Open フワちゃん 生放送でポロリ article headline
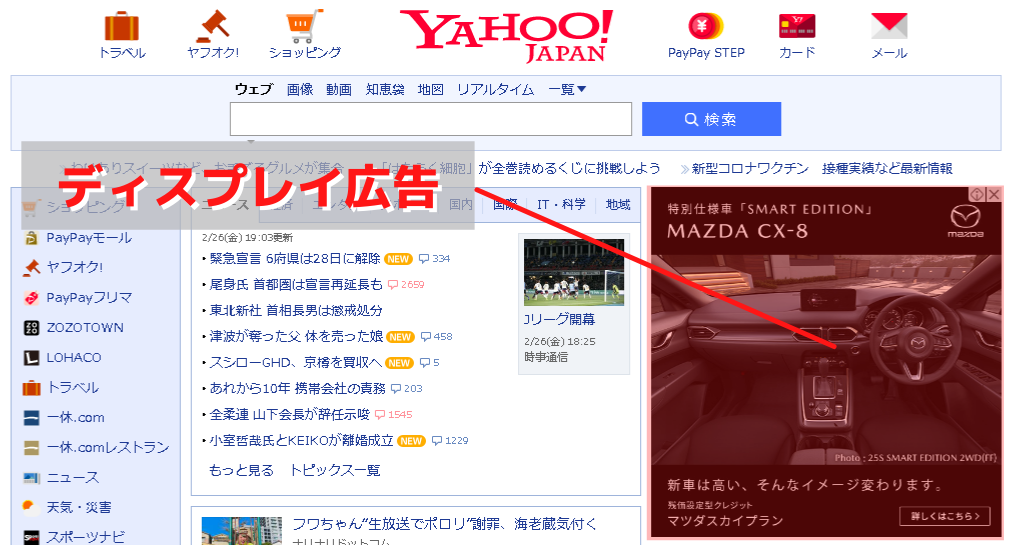This screenshot has height=545, width=1013. 444,524
